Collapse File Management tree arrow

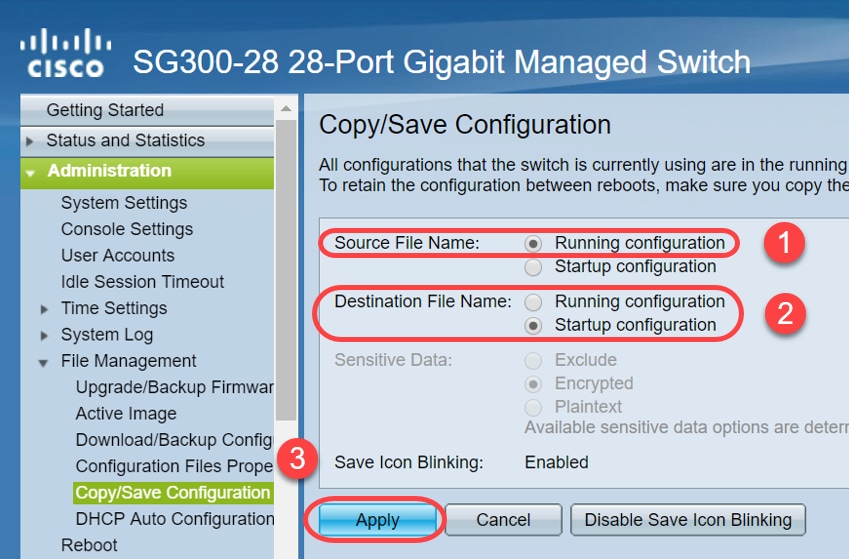tap(44, 362)
